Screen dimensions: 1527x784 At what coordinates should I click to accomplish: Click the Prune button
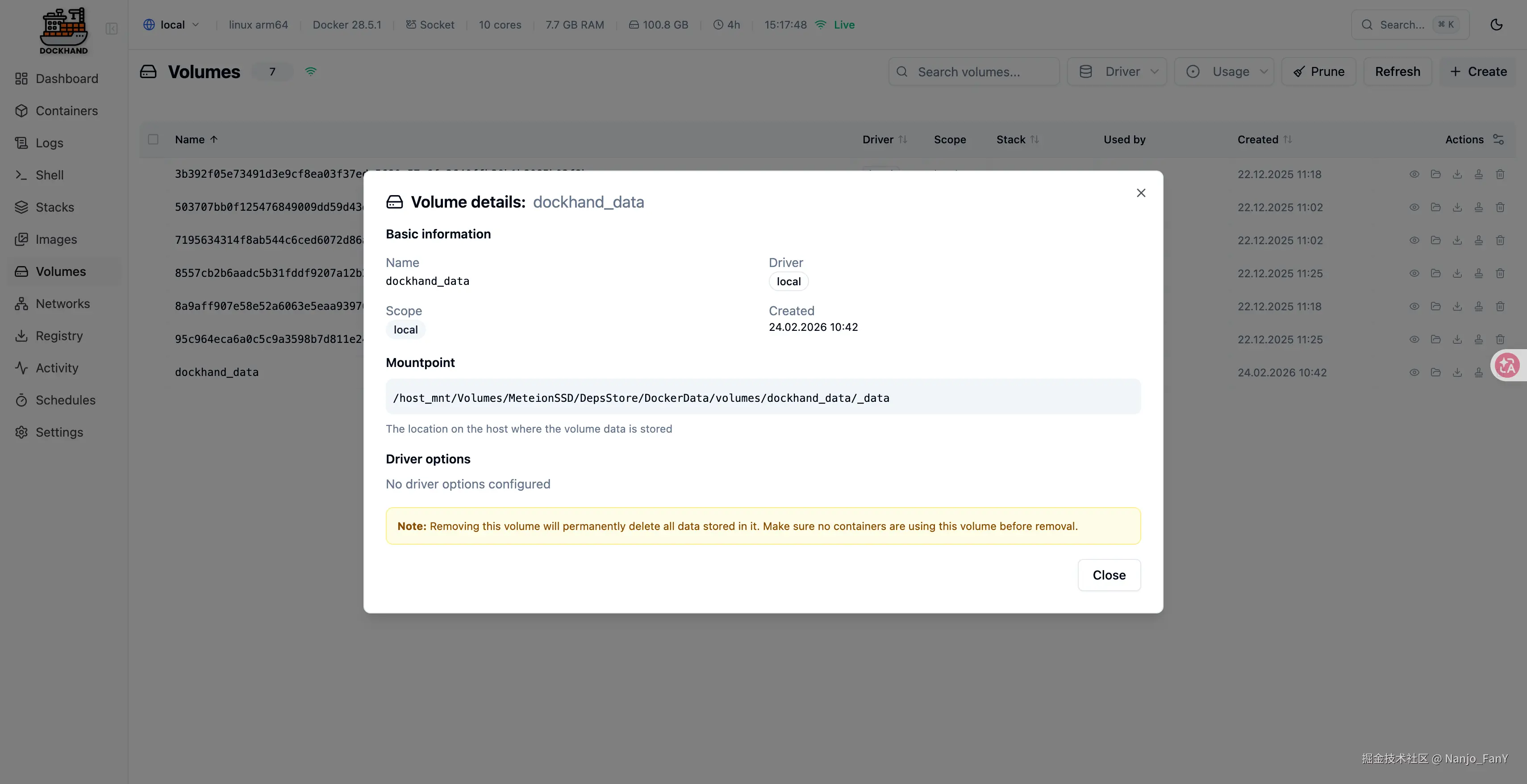1318,72
